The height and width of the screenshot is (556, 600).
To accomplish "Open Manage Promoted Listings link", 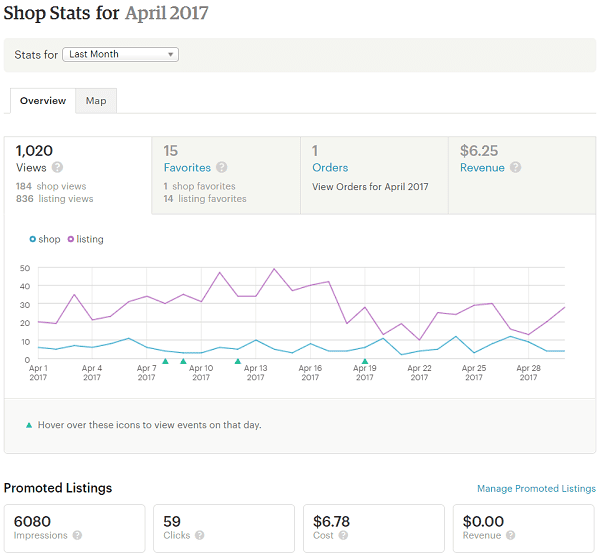I will point(536,488).
